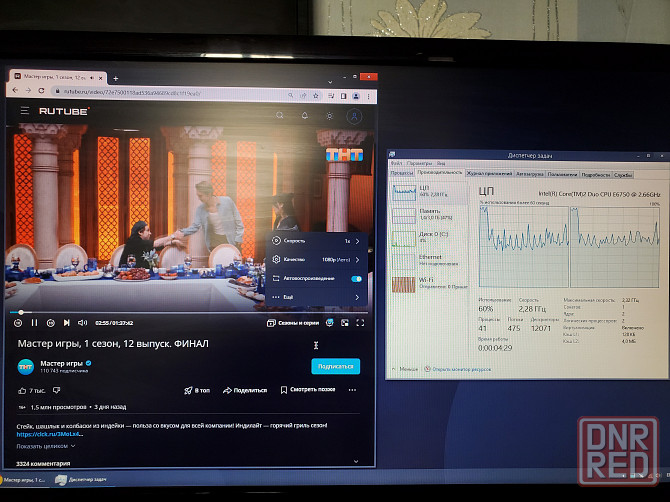Go forward in the browser
Image resolution: width=670 pixels, height=502 pixels.
click(x=28, y=90)
